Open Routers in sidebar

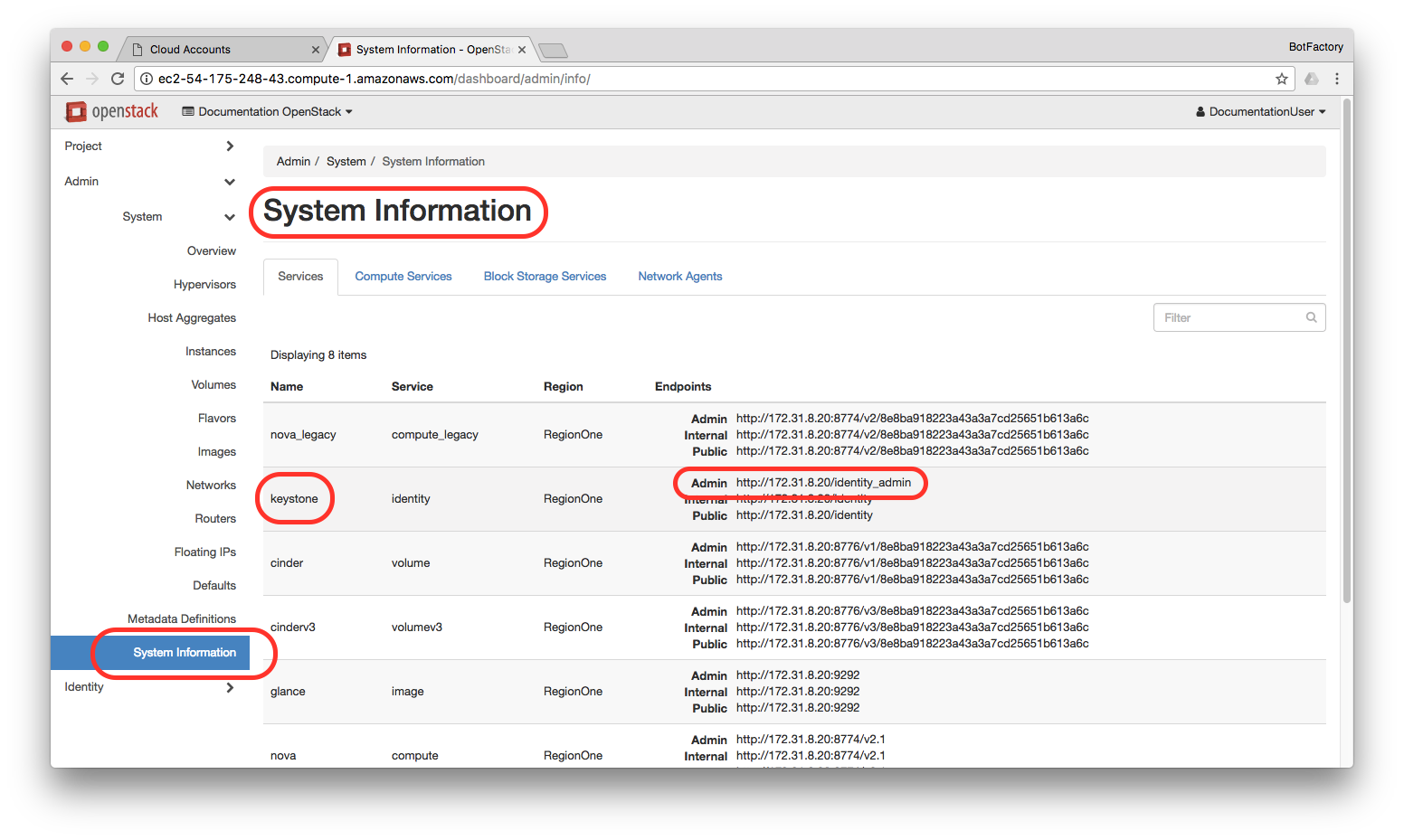coord(215,519)
